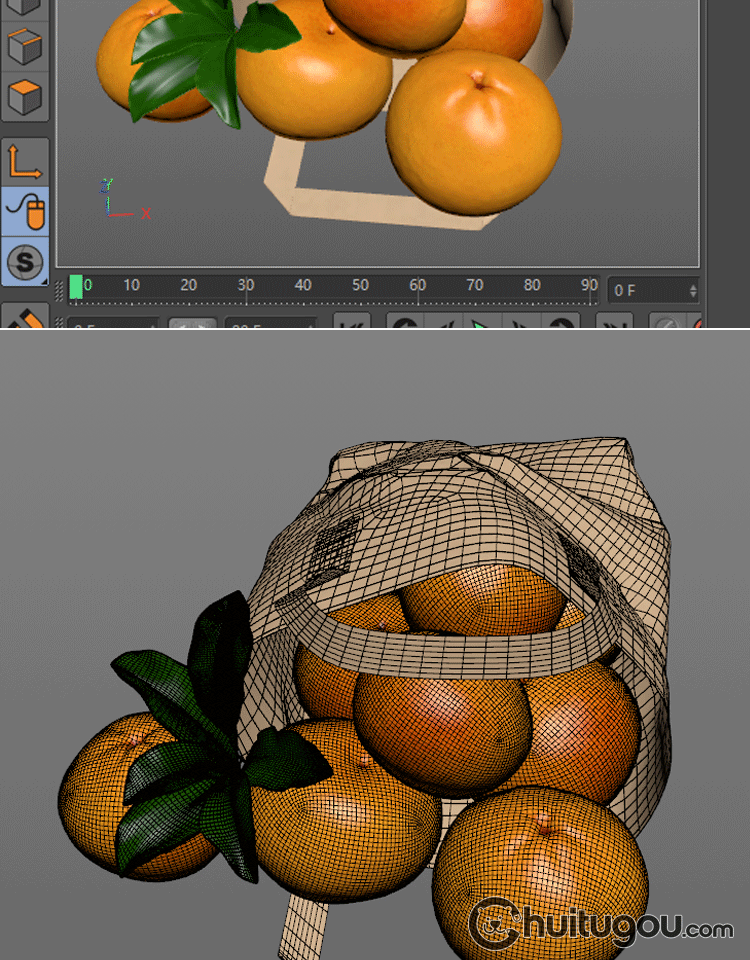The image size is (750, 960).
Task: Toggle the Enable Axis tool
Action: [25, 161]
